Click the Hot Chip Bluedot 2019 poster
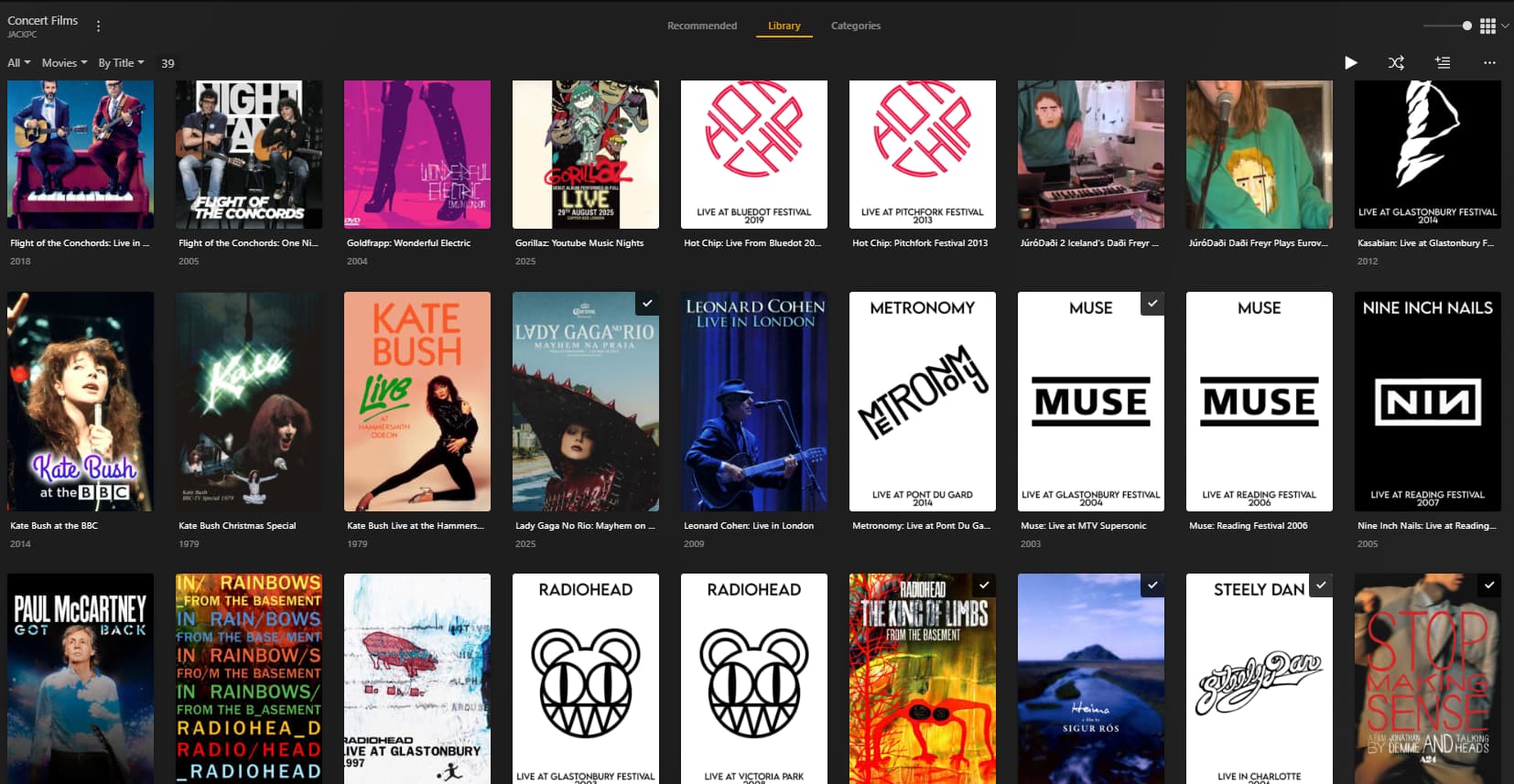Viewport: 1514px width, 784px height. click(x=753, y=154)
